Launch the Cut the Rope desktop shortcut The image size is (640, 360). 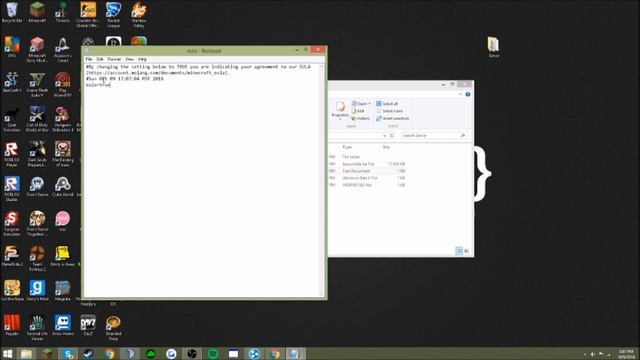[12, 291]
